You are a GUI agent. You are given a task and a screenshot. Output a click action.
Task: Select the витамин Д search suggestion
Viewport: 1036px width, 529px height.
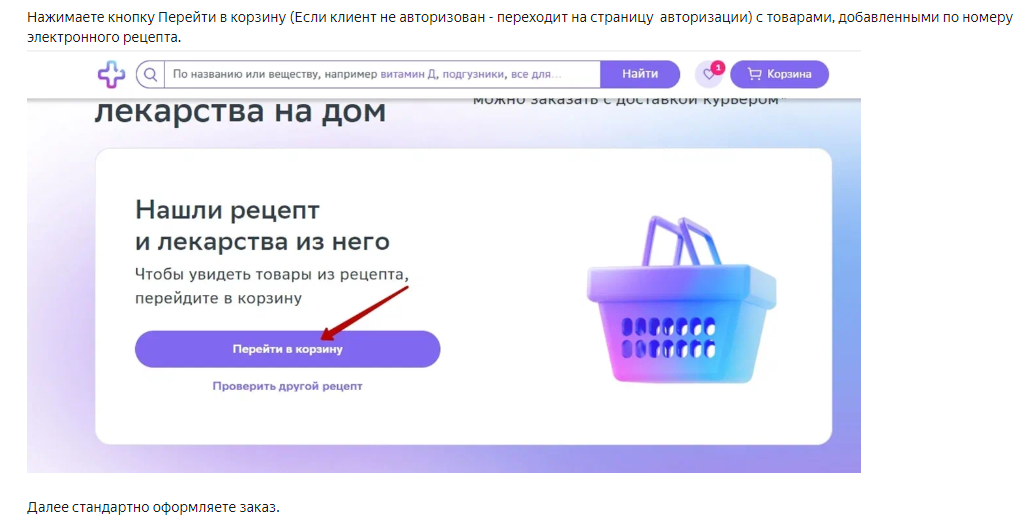point(409,75)
